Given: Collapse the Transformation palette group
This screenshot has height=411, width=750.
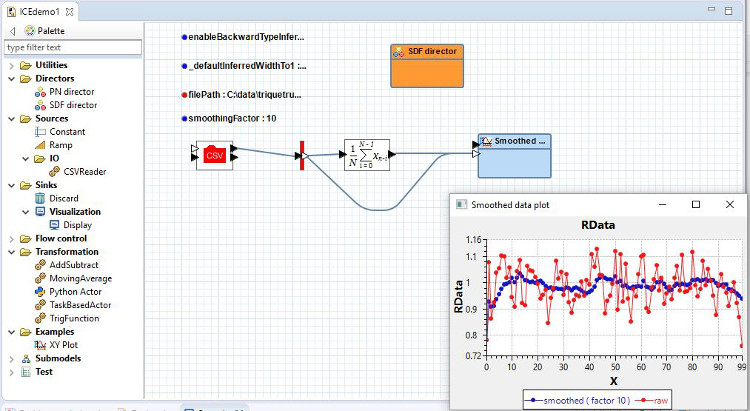Looking at the screenshot, I should point(12,252).
